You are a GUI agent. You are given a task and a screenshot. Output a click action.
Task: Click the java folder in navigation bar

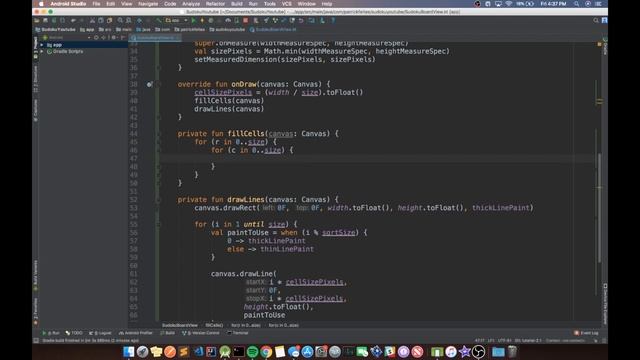pyautogui.click(x=143, y=29)
